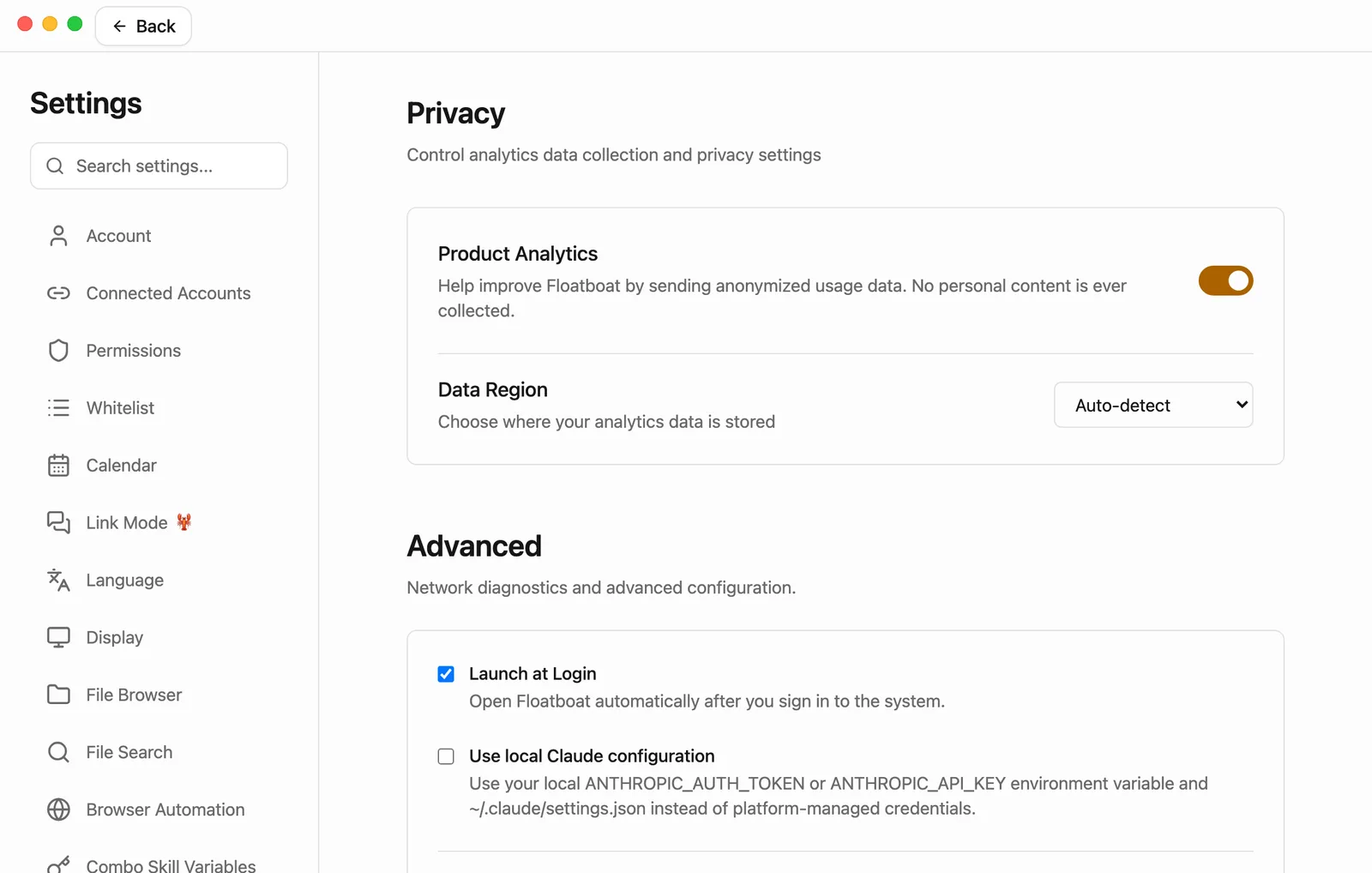Open the Data Region Auto-detect dropdown
Viewport: 1372px width, 873px height.
1153,405
